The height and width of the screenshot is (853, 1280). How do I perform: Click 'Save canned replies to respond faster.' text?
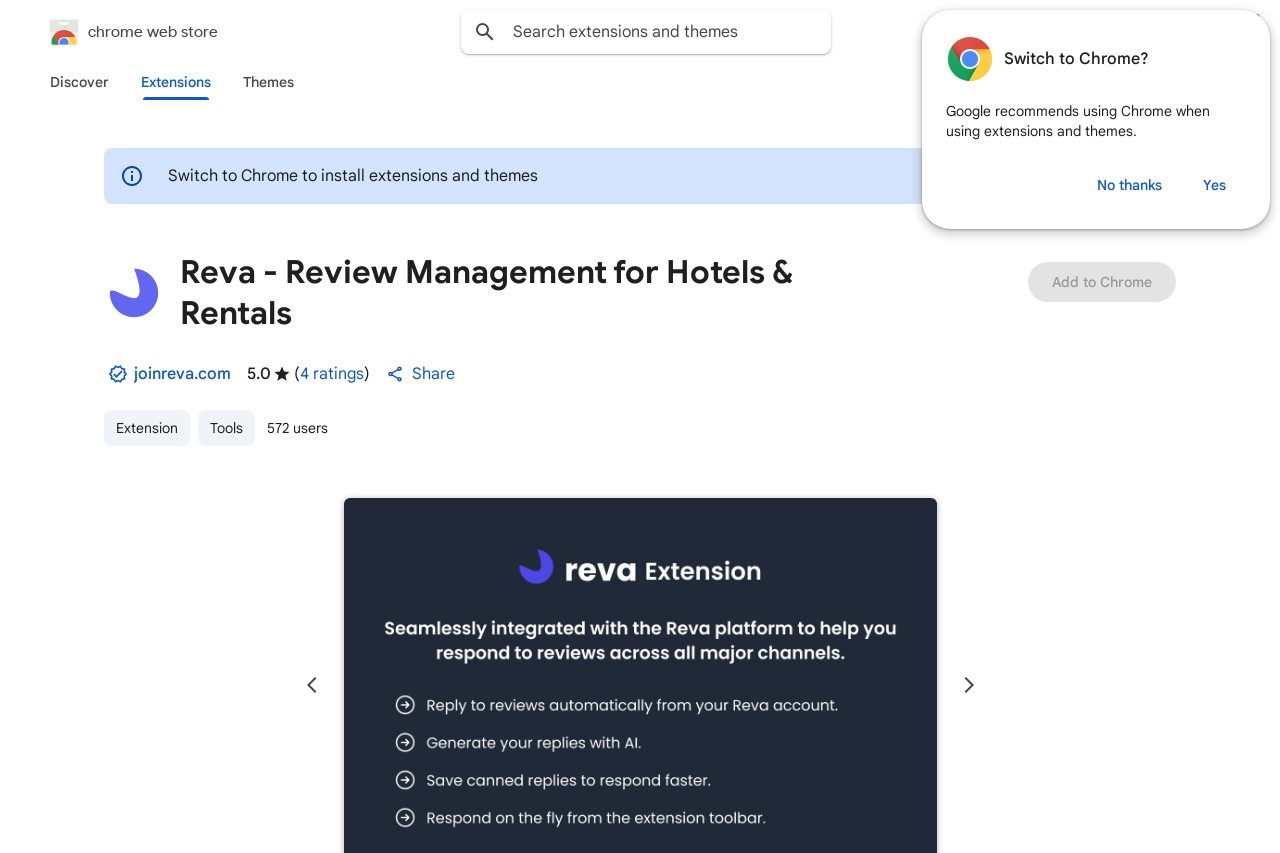[568, 780]
